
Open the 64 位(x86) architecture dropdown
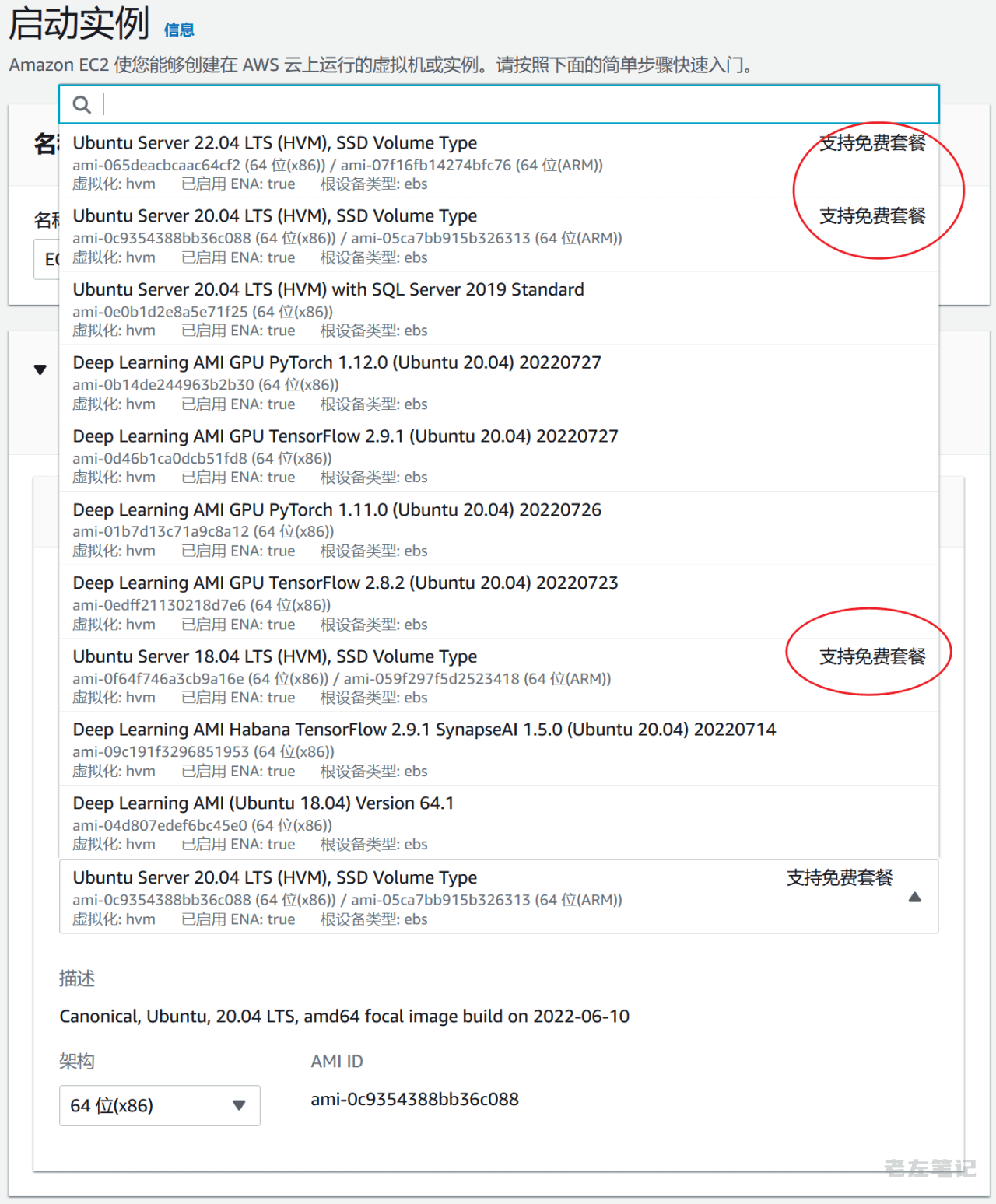pos(160,1105)
